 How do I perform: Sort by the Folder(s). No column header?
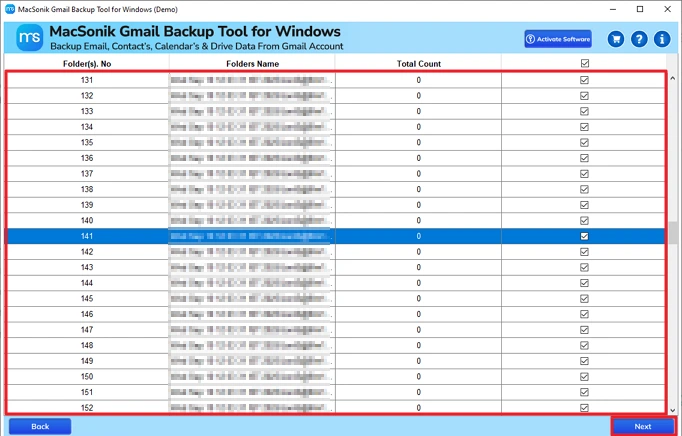87,64
